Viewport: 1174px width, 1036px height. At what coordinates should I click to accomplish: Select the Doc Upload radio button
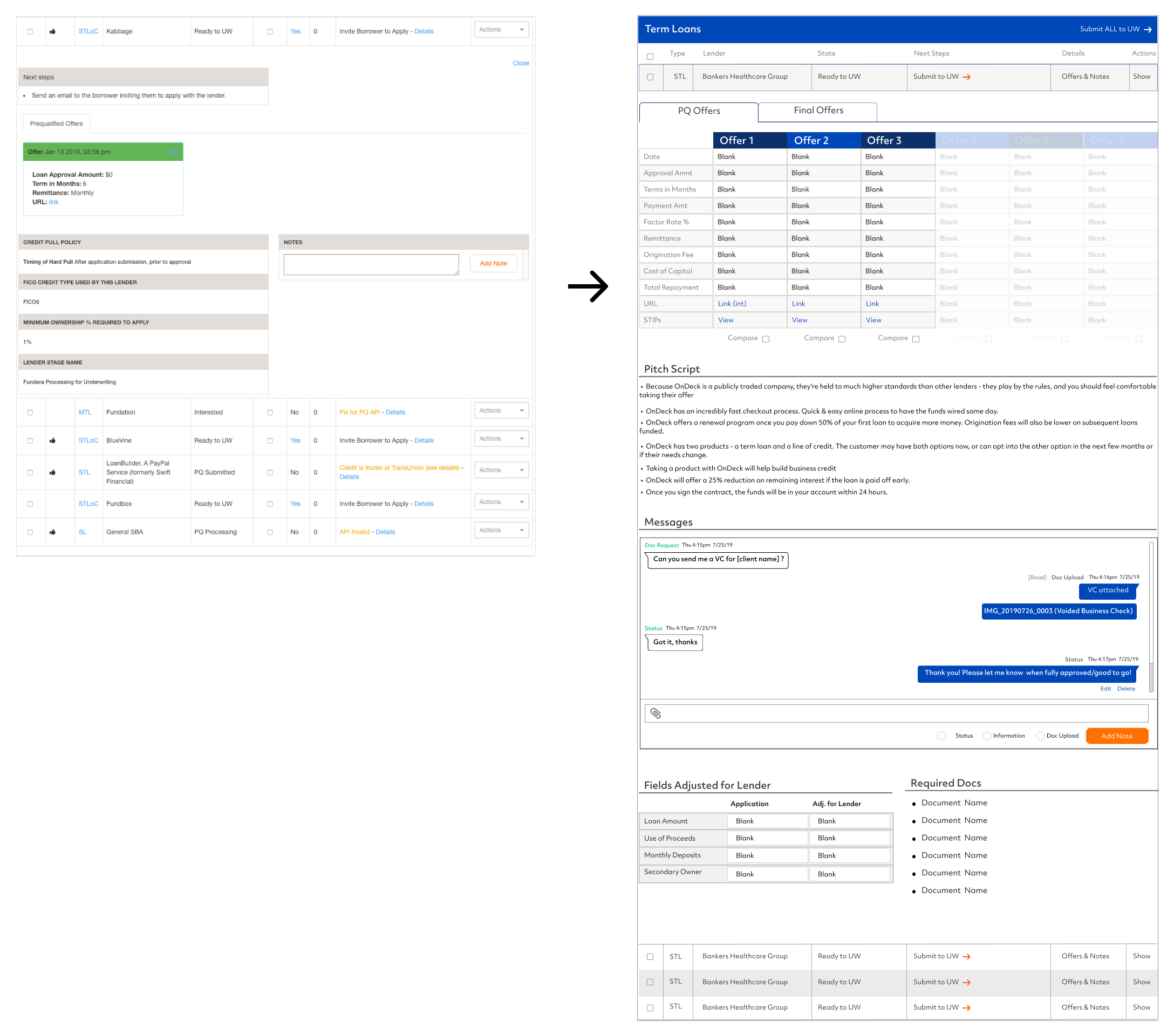pos(1040,736)
